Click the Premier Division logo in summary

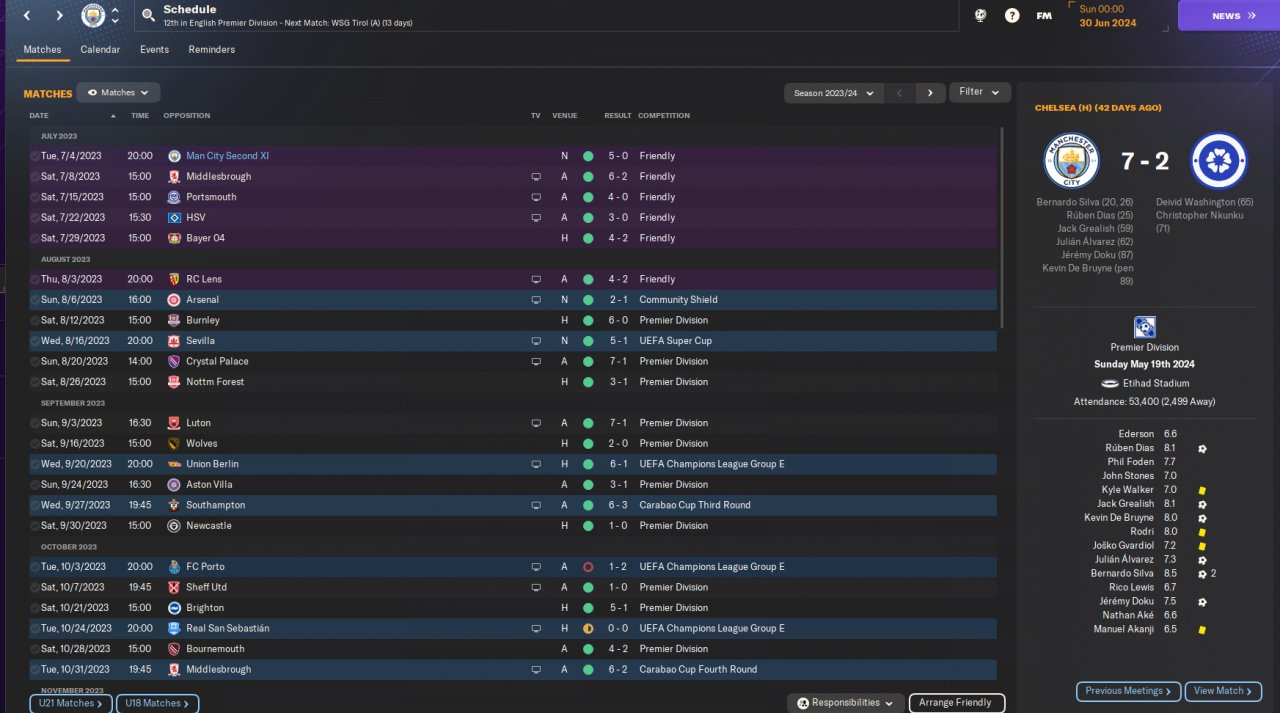pos(1145,327)
